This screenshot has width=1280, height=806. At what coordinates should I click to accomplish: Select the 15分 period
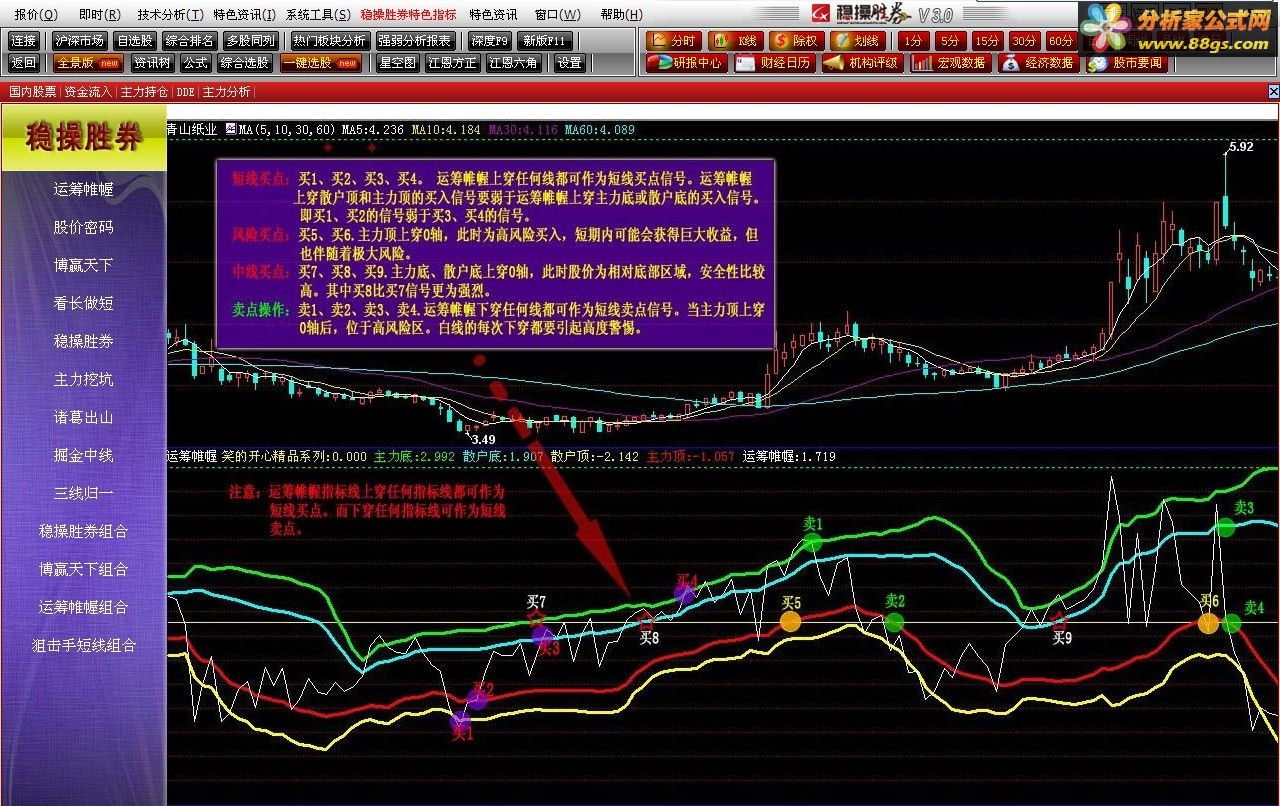(x=987, y=41)
